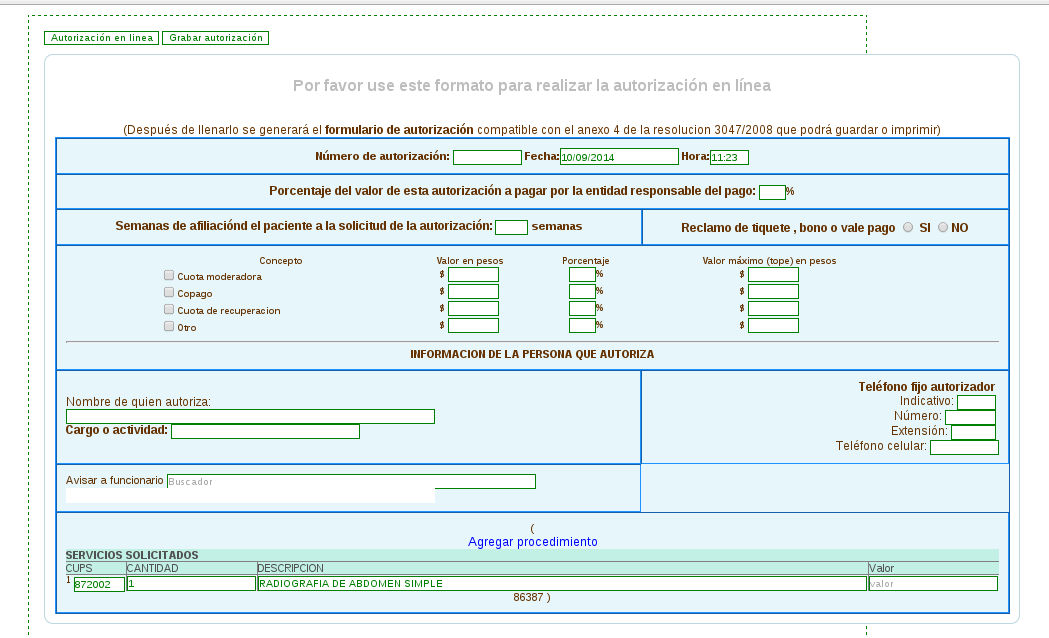1049x638 pixels.
Task: Select NO for Reclamo de tiquete
Action: 942,227
